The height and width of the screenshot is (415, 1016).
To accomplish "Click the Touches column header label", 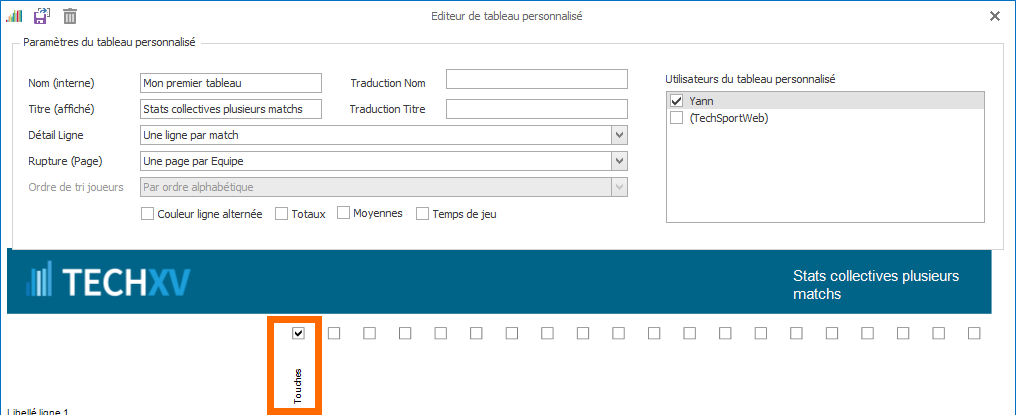I will (x=297, y=386).
